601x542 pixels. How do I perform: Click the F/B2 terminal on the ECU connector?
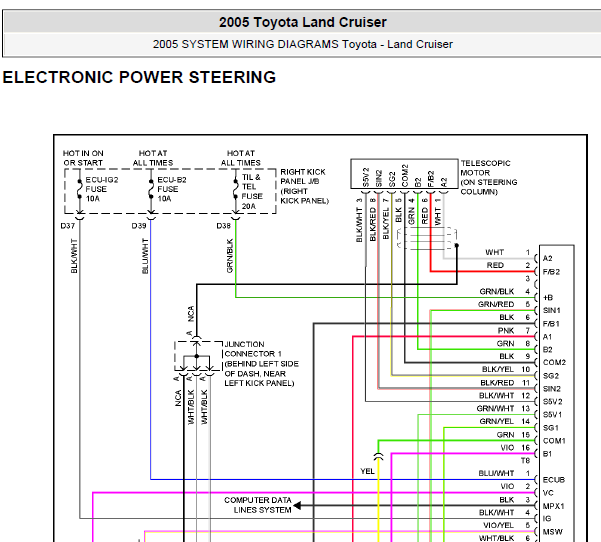[x=551, y=272]
